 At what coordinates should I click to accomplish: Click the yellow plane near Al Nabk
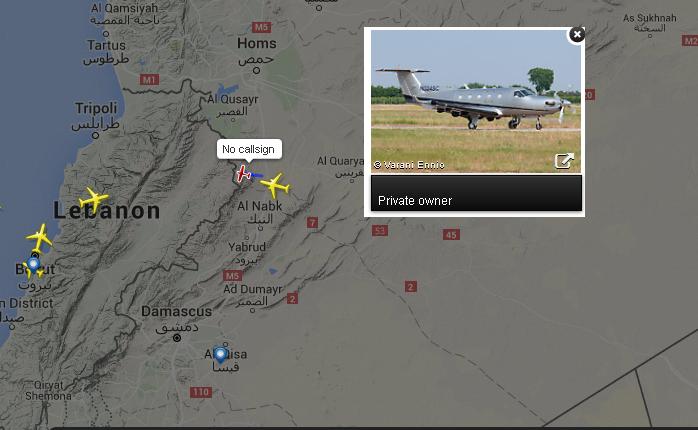(275, 185)
